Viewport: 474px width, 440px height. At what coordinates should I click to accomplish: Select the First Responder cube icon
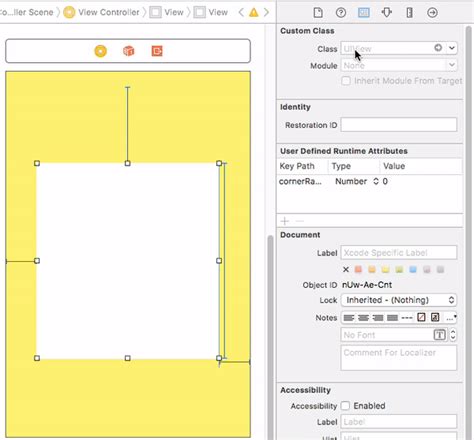[x=129, y=51]
